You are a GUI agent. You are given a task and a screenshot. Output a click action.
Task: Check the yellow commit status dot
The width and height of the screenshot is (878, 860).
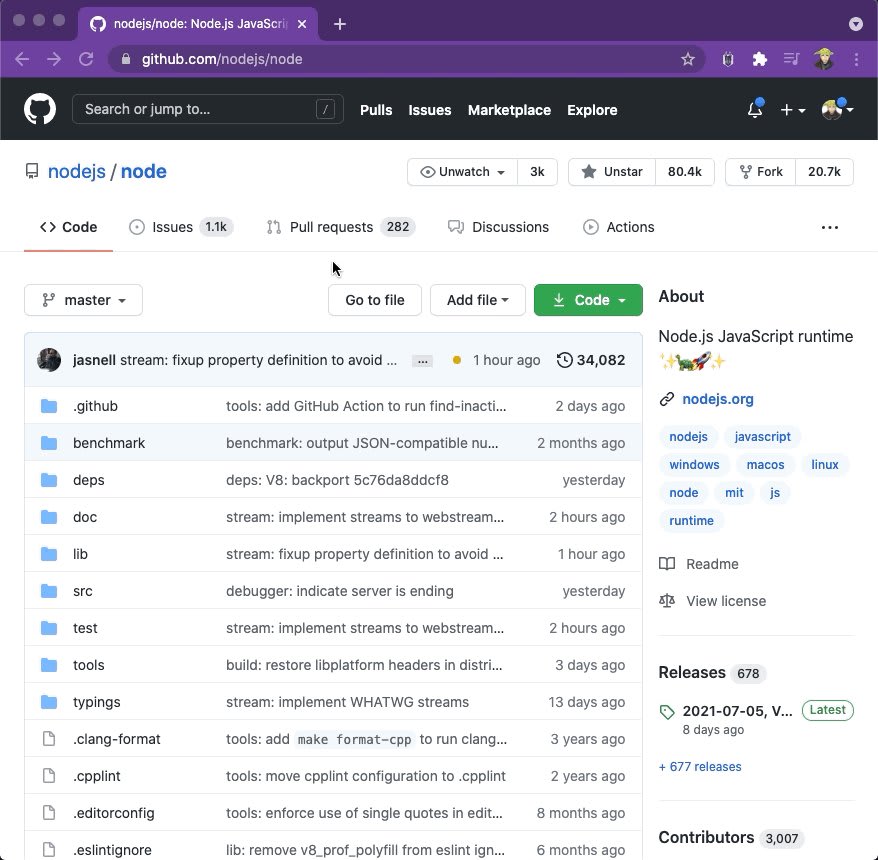(x=457, y=360)
